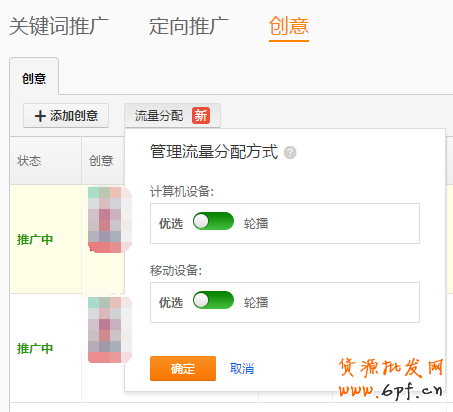Toggle the 移动设备 优选/轮播 switch
Image resolution: width=453 pixels, height=412 pixels.
pos(213,300)
